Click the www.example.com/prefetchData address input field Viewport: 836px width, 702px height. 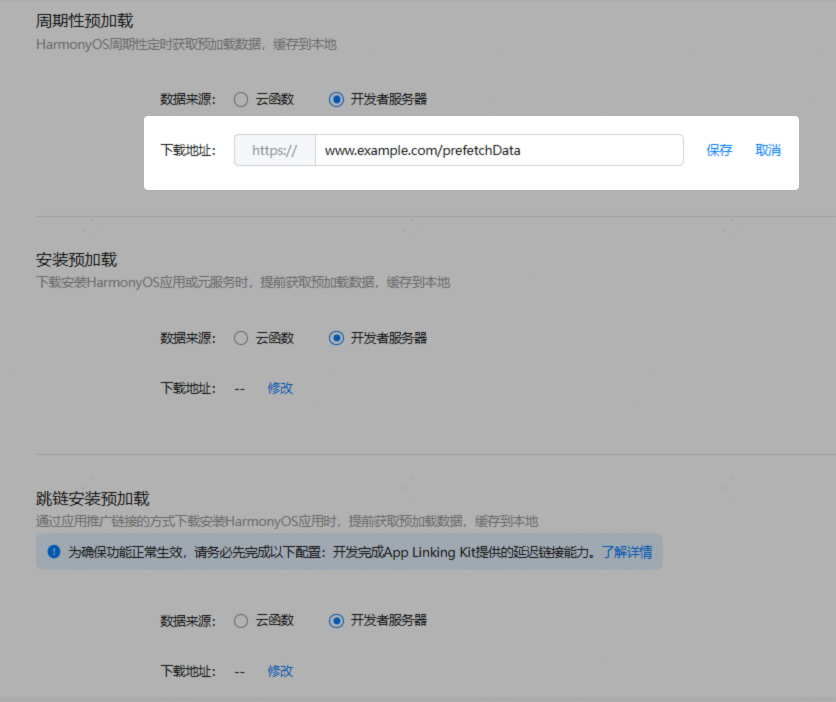coord(498,151)
